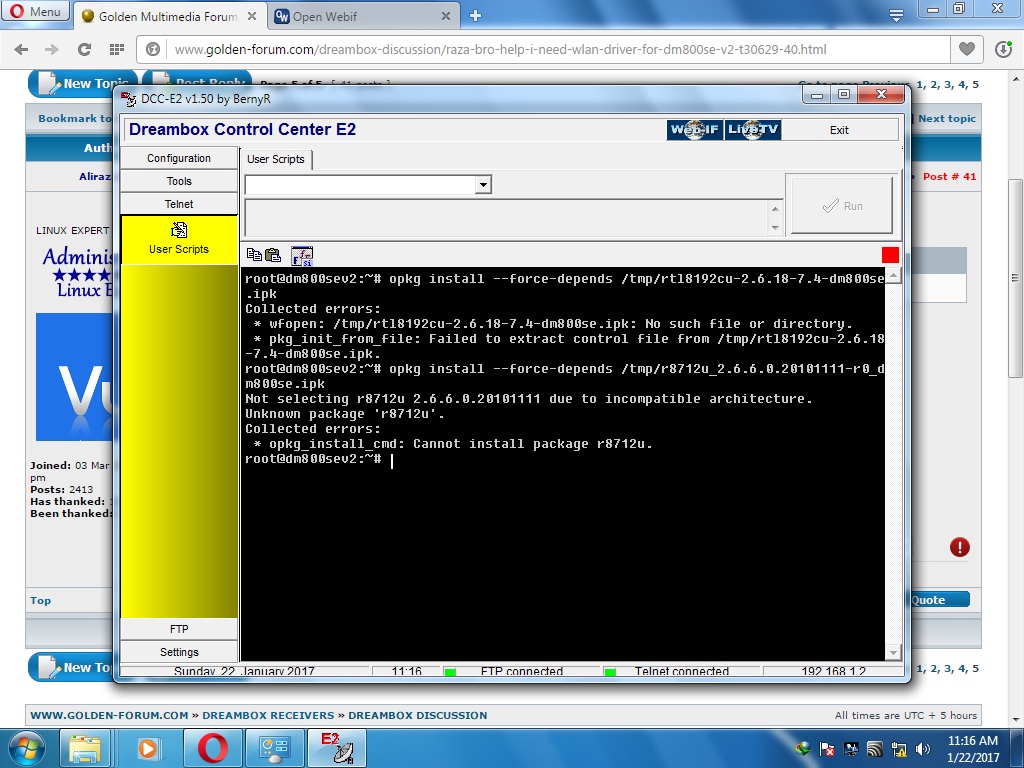Go forward in Opera browser
1024x768 pixels.
pyautogui.click(x=52, y=49)
